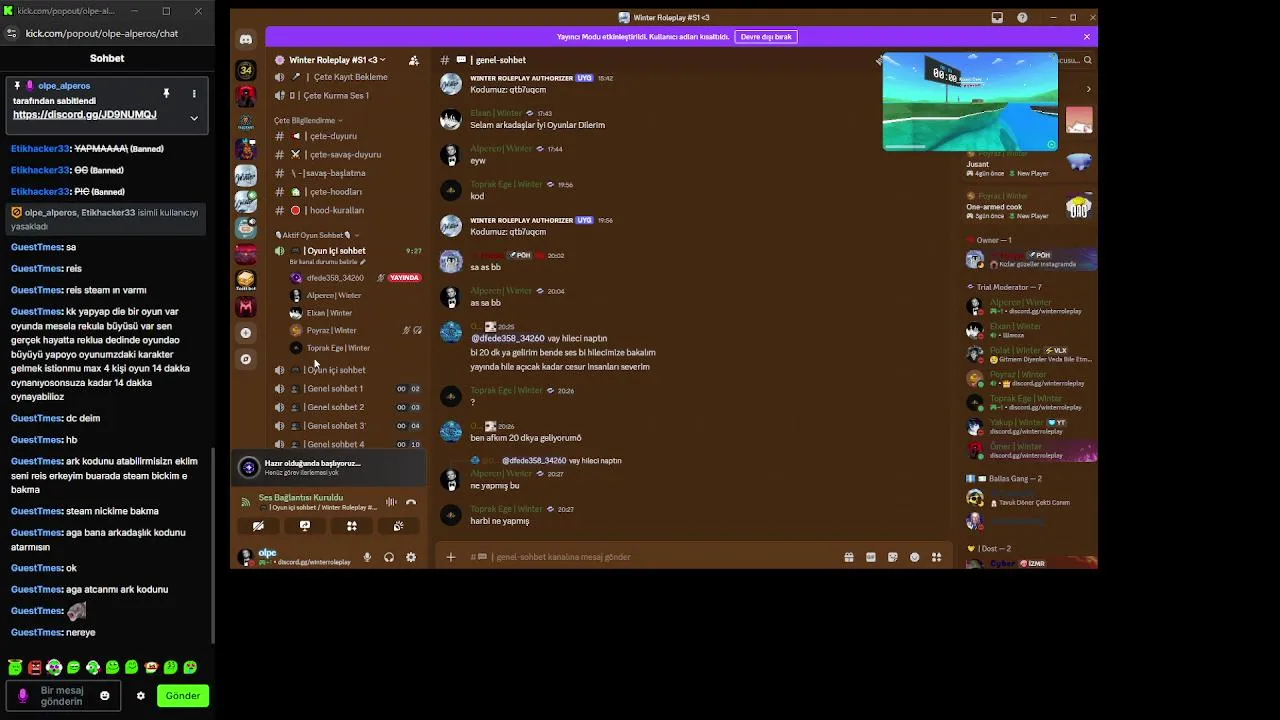Click the Sohbet header in Kick chat
Image resolution: width=1280 pixels, height=720 pixels.
tap(107, 58)
